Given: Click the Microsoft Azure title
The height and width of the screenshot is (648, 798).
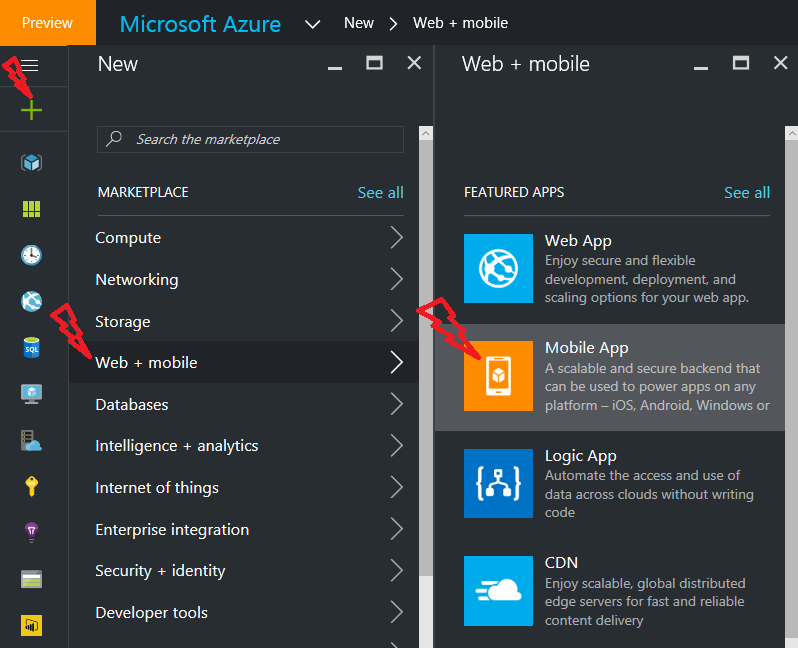Looking at the screenshot, I should pyautogui.click(x=200, y=24).
